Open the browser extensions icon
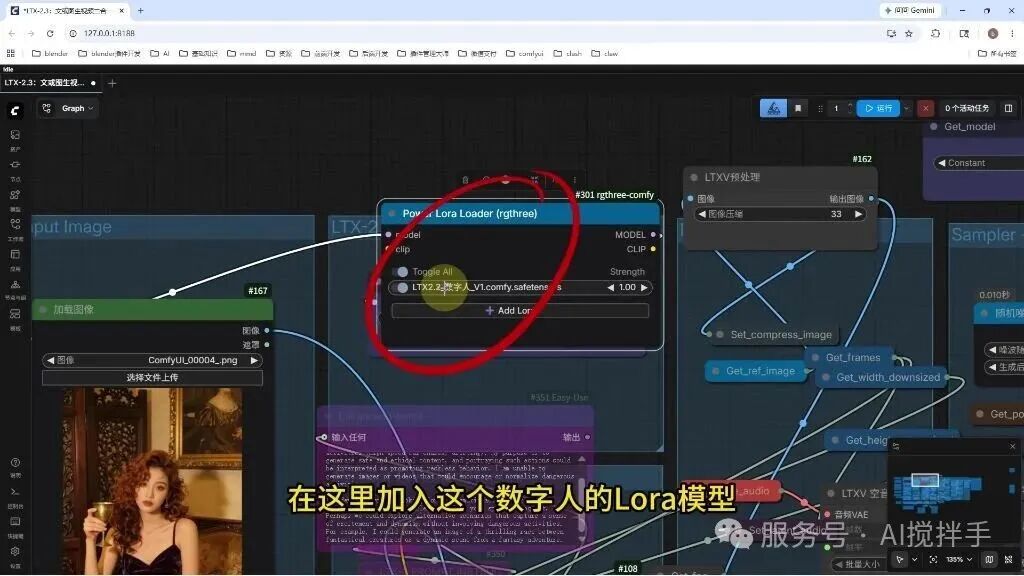Viewport: 1024px width, 576px height. click(x=935, y=33)
